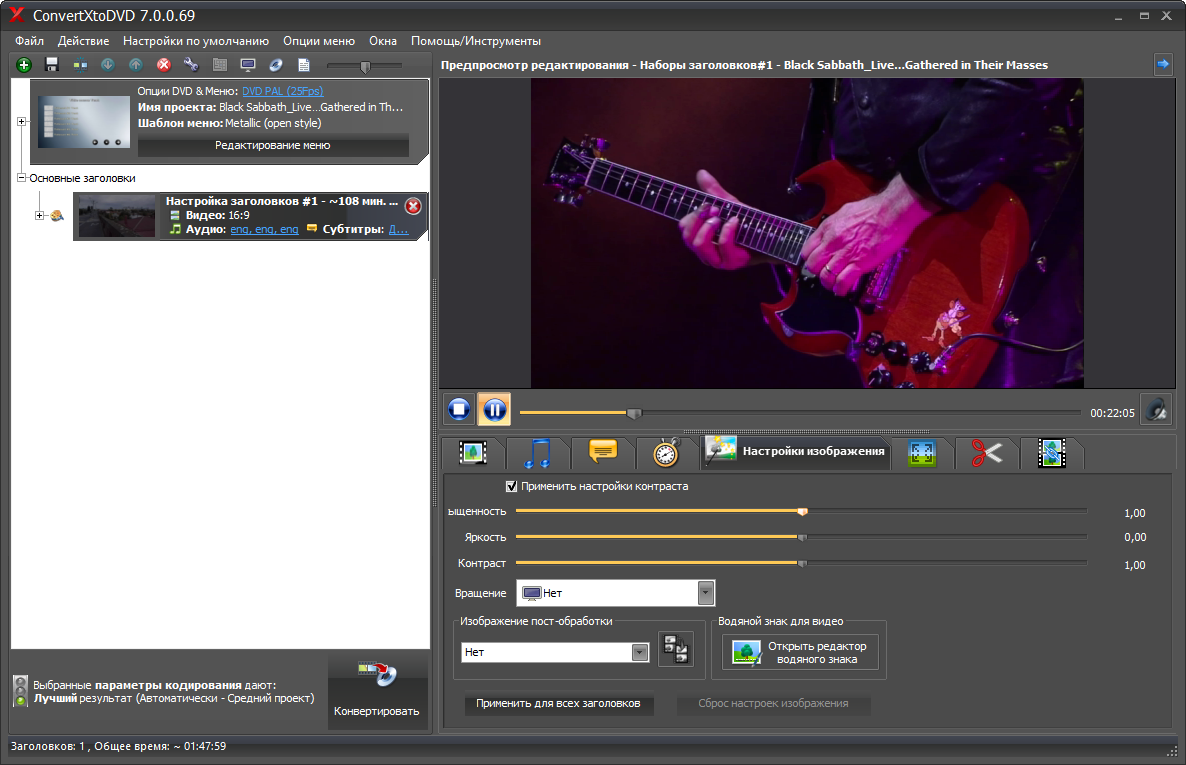Open the chapters stopwatch tab
Image resolution: width=1186 pixels, height=765 pixels.
(666, 453)
